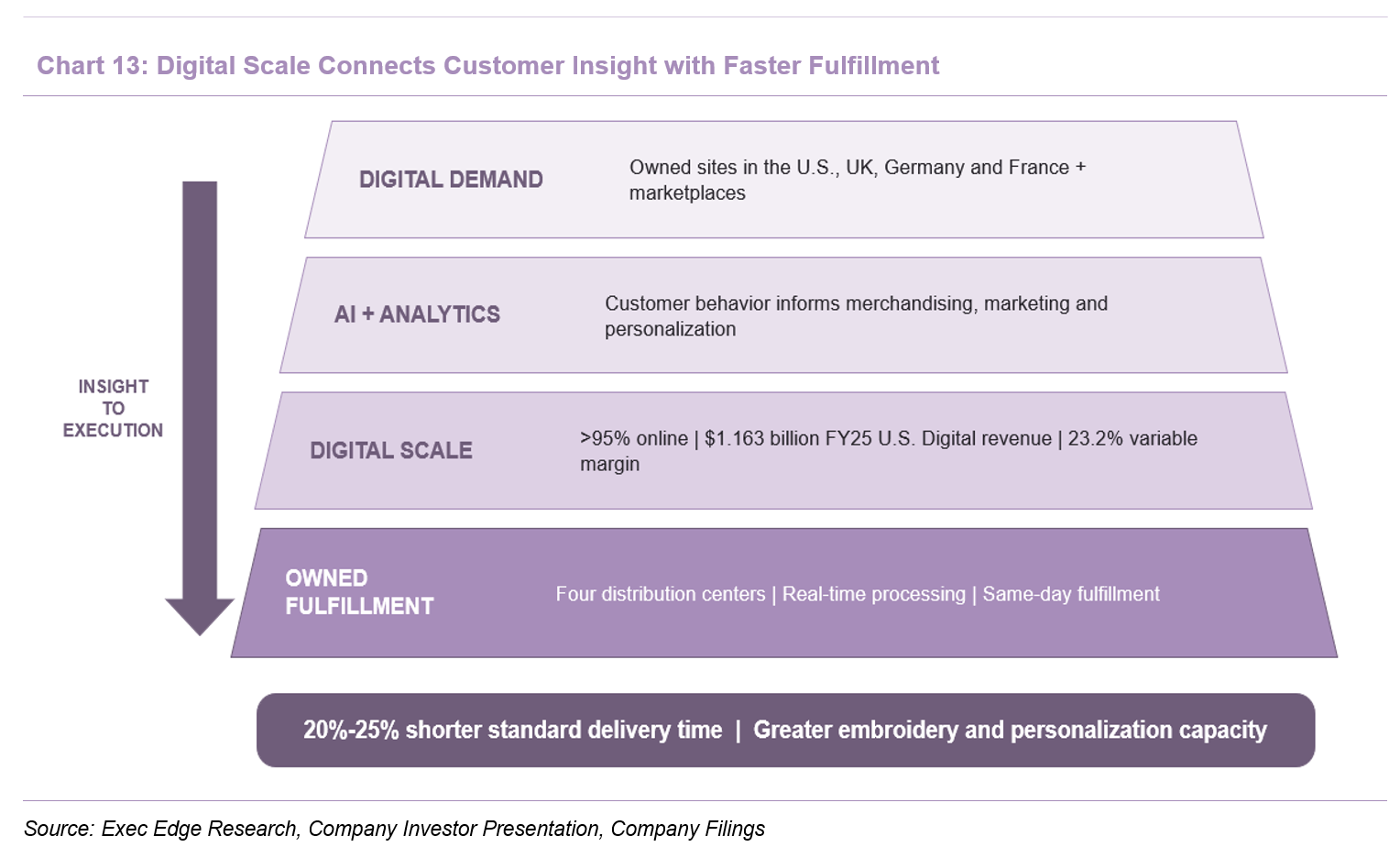Image resolution: width=1400 pixels, height=847 pixels.
Task: Click the 23.2% variable margin text
Action: pos(888,450)
